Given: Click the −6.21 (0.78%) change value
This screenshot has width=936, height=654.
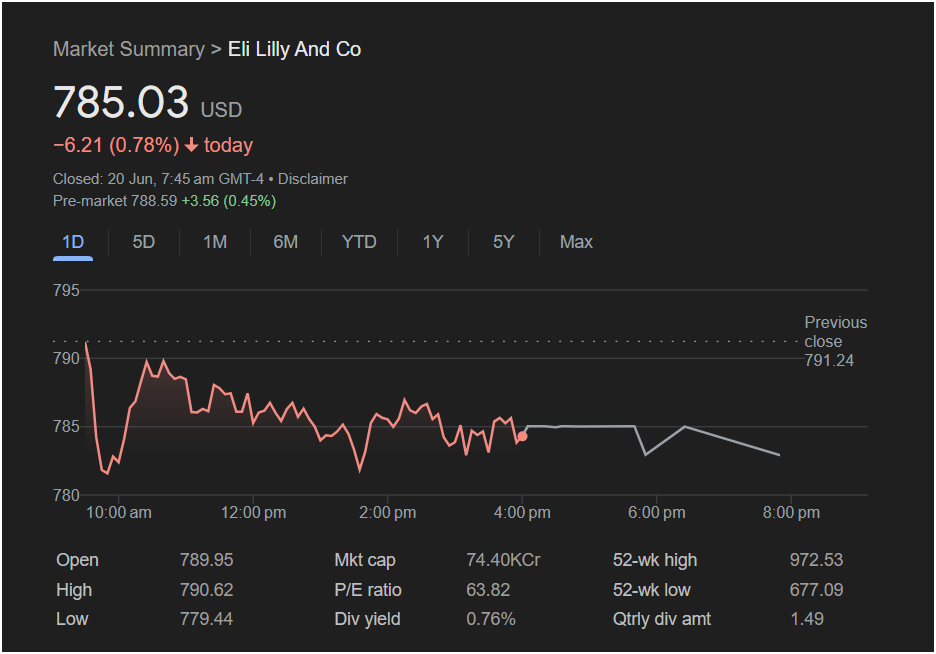Looking at the screenshot, I should tap(116, 145).
